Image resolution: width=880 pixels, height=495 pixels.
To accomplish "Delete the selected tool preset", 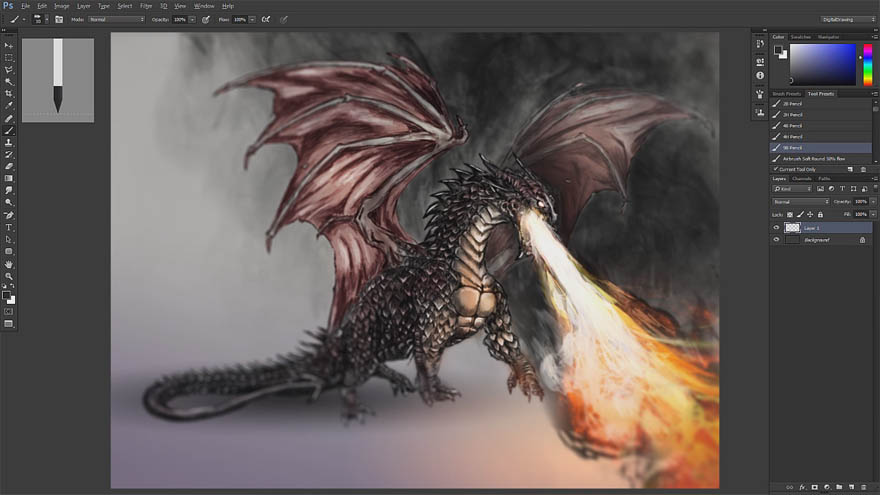I will point(863,169).
